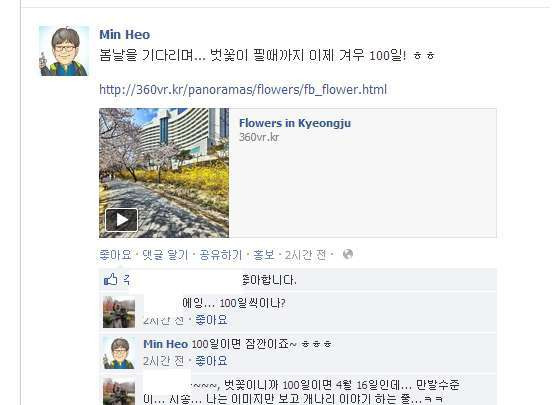Share the post via 공유하기
The width and height of the screenshot is (557, 405).
221,255
